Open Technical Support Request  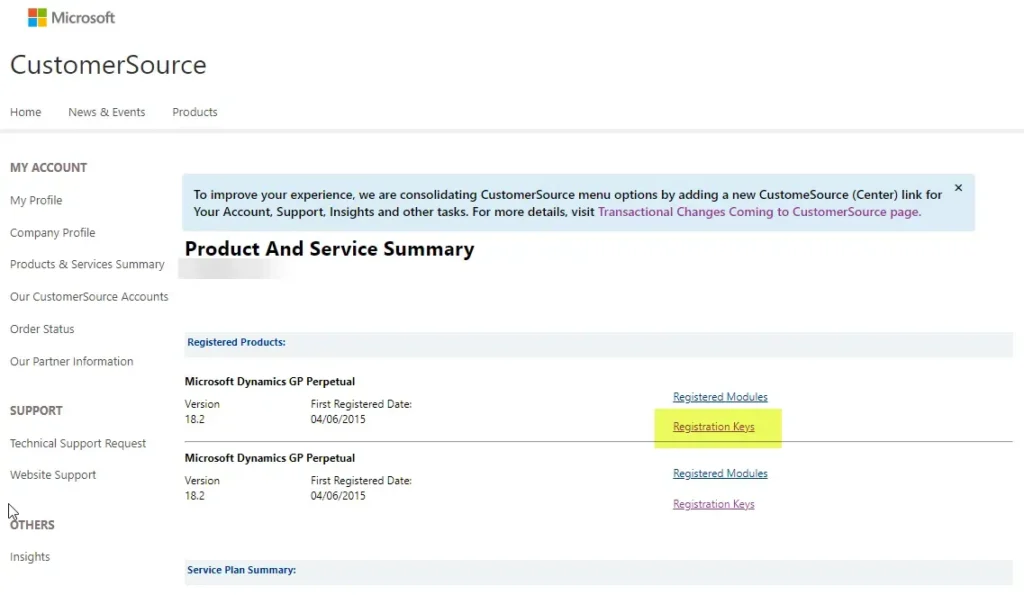tap(78, 443)
